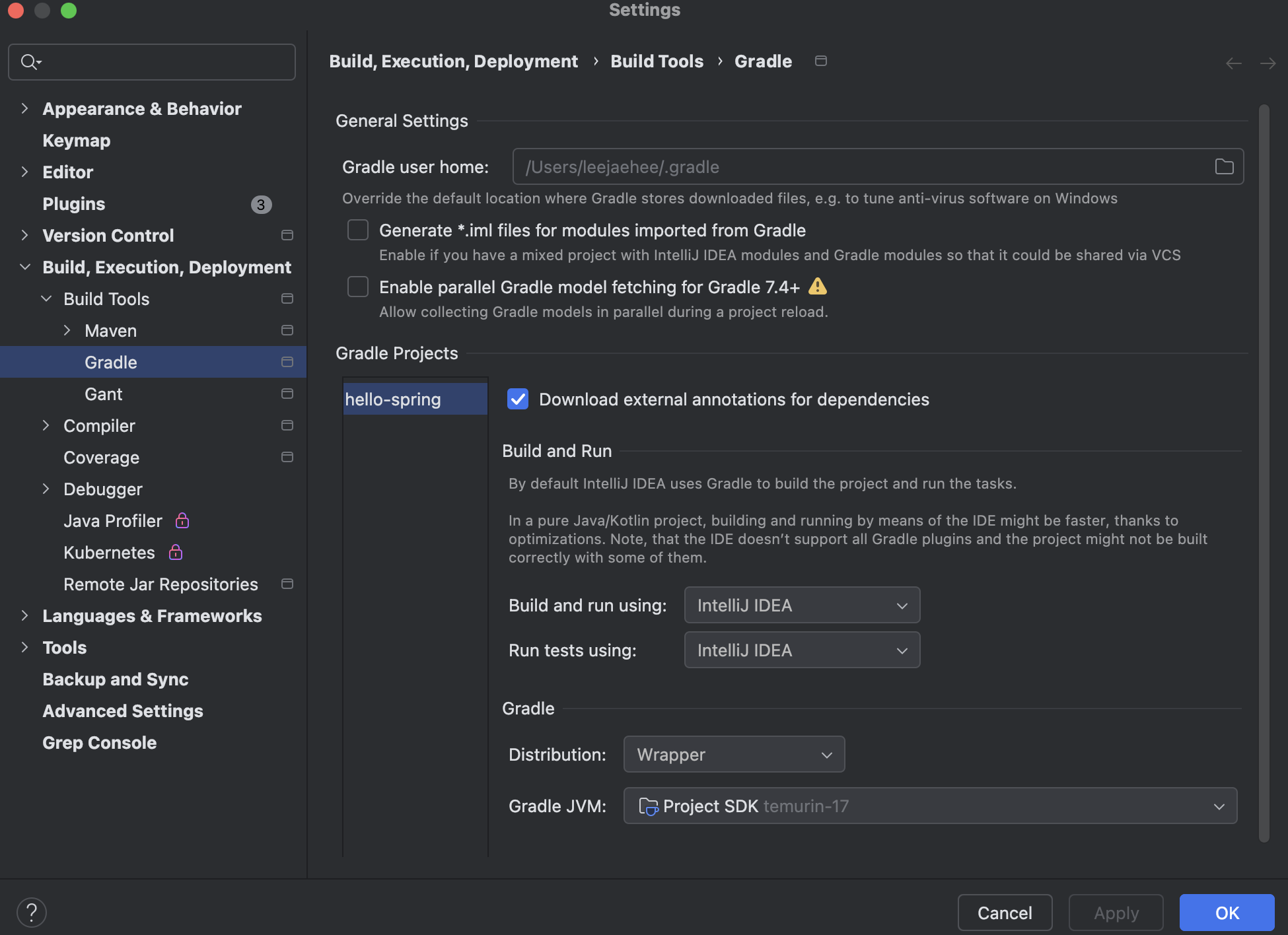This screenshot has height=935, width=1288.
Task: Open the Run tests using dropdown
Action: [802, 650]
